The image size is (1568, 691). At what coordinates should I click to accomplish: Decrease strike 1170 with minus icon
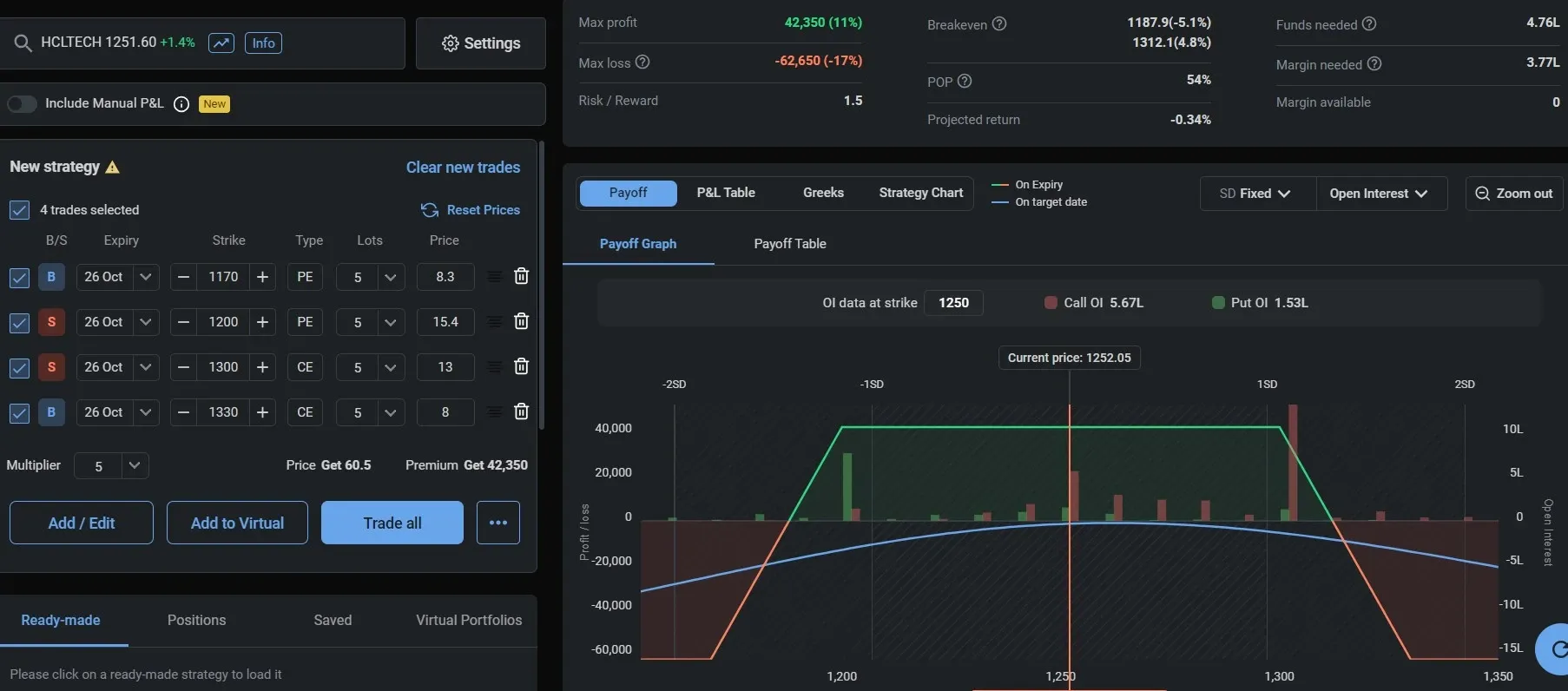183,277
